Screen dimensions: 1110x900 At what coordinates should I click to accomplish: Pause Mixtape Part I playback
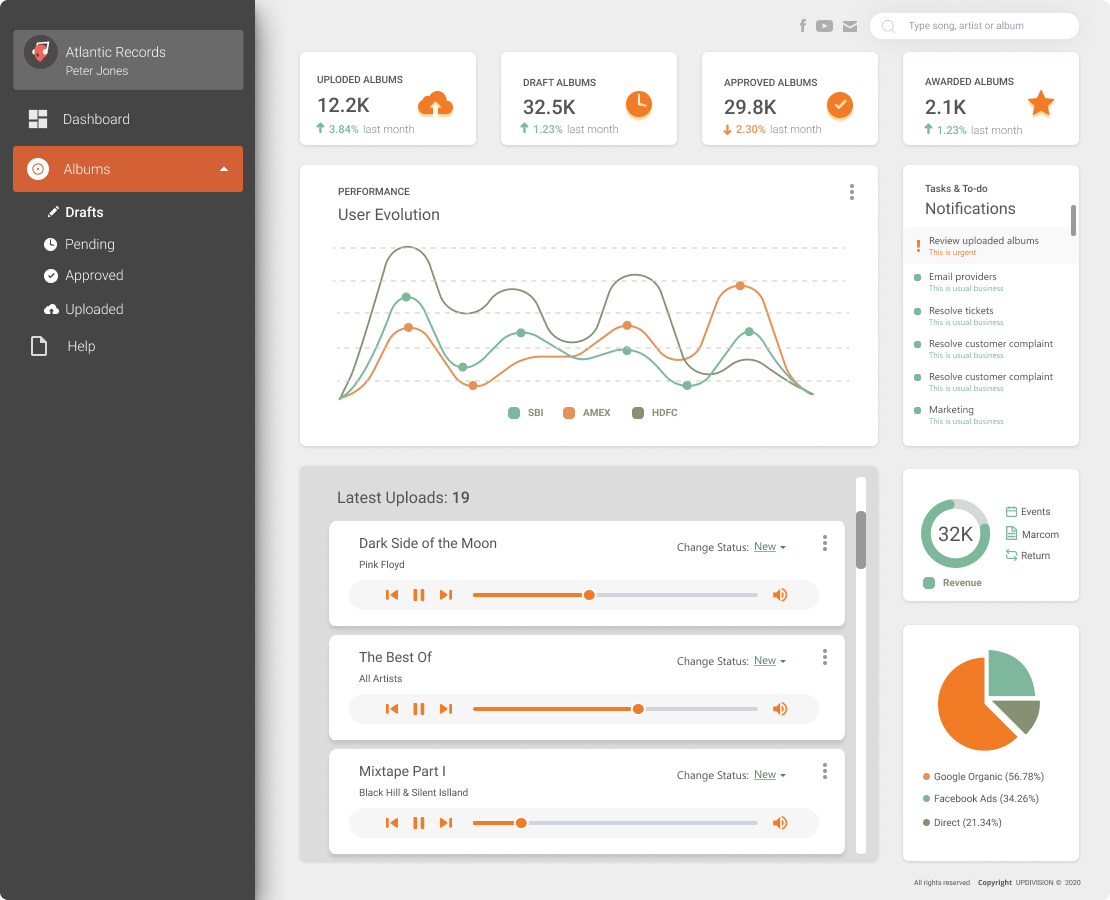419,823
